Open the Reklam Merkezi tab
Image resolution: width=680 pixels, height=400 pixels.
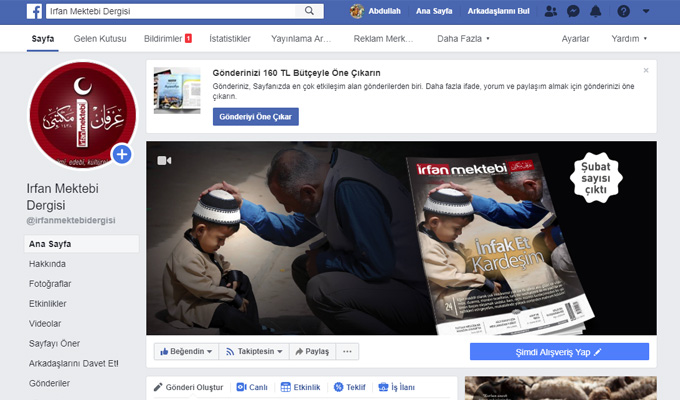point(383,39)
